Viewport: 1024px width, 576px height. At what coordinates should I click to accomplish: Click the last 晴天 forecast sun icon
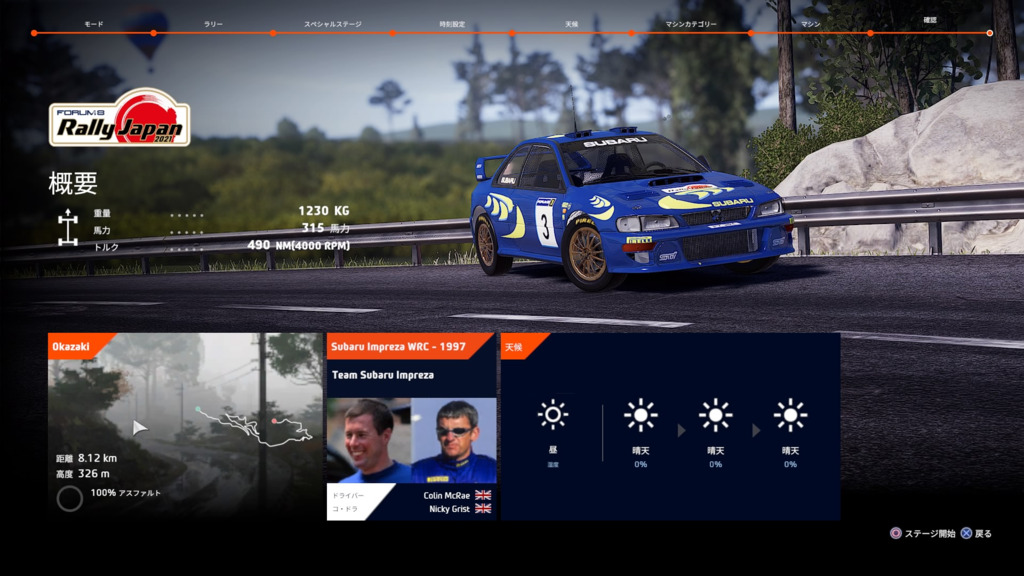[790, 415]
